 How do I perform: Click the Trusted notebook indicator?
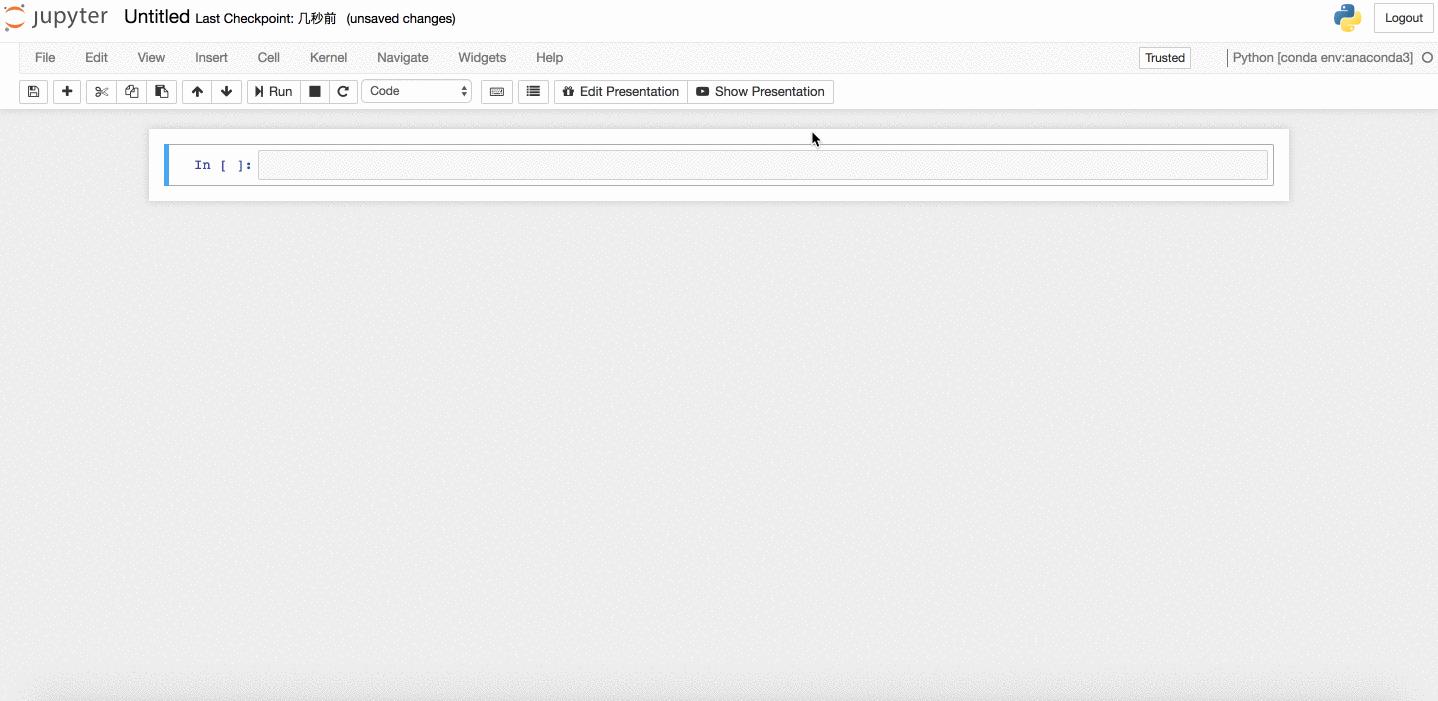click(x=1163, y=57)
